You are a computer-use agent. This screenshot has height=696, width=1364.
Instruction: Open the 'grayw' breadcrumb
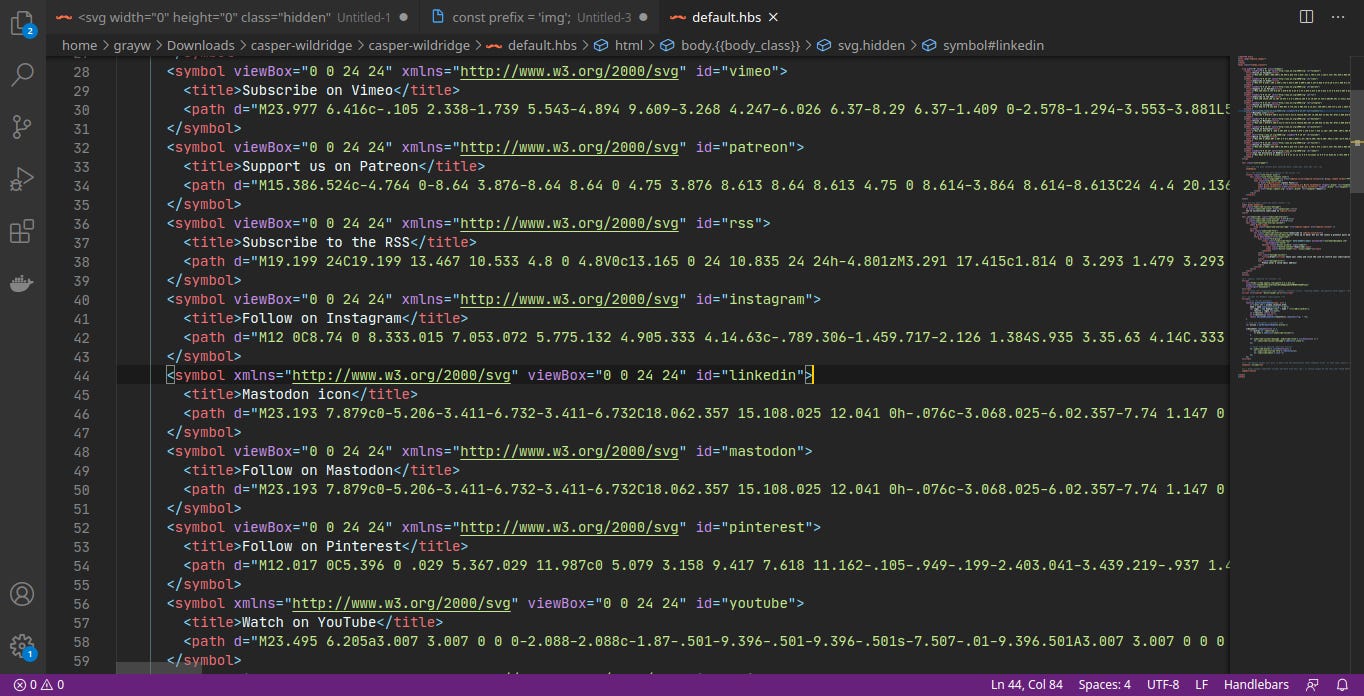pyautogui.click(x=132, y=45)
